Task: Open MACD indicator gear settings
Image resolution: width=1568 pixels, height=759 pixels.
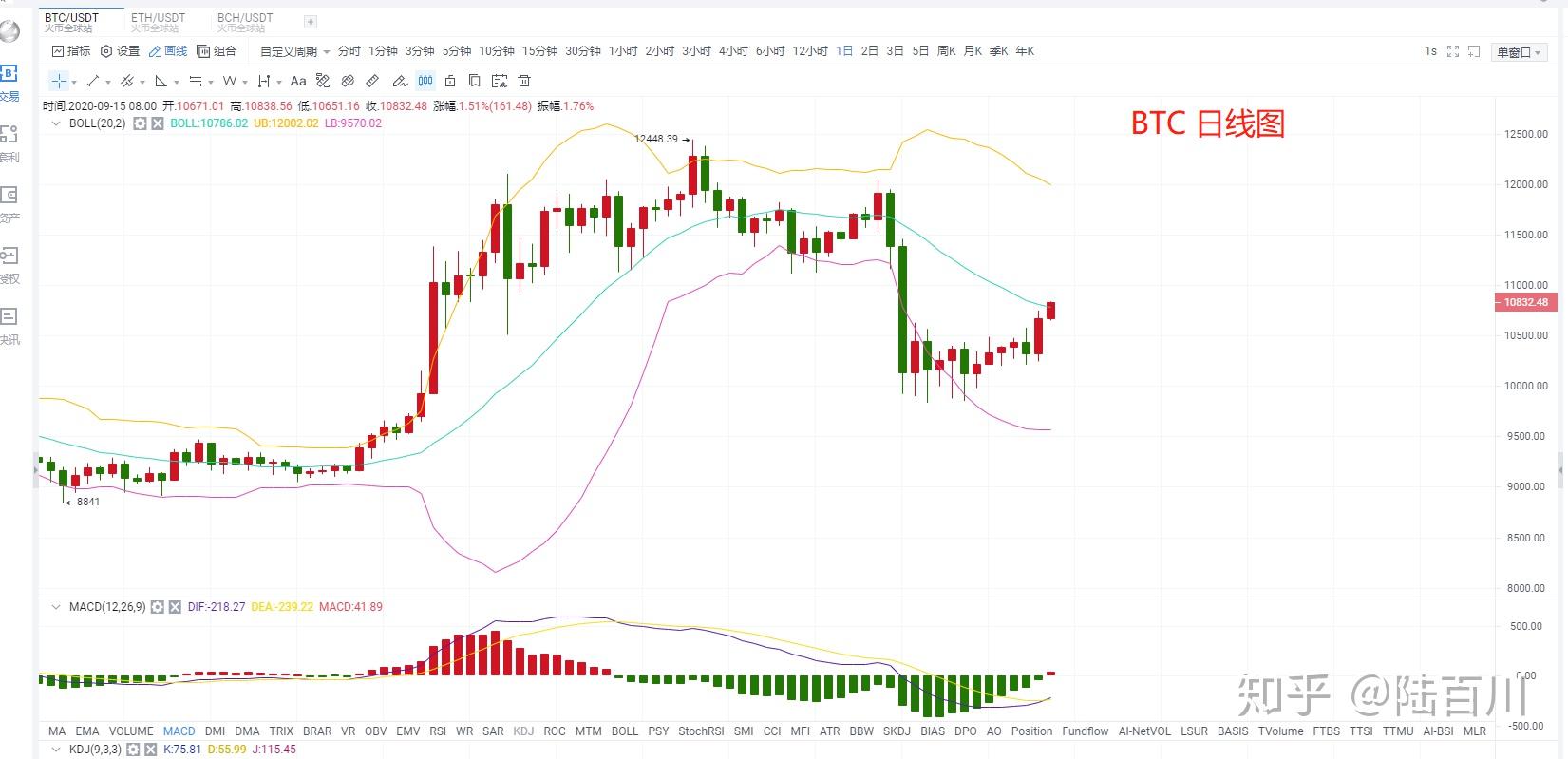Action: tap(158, 606)
